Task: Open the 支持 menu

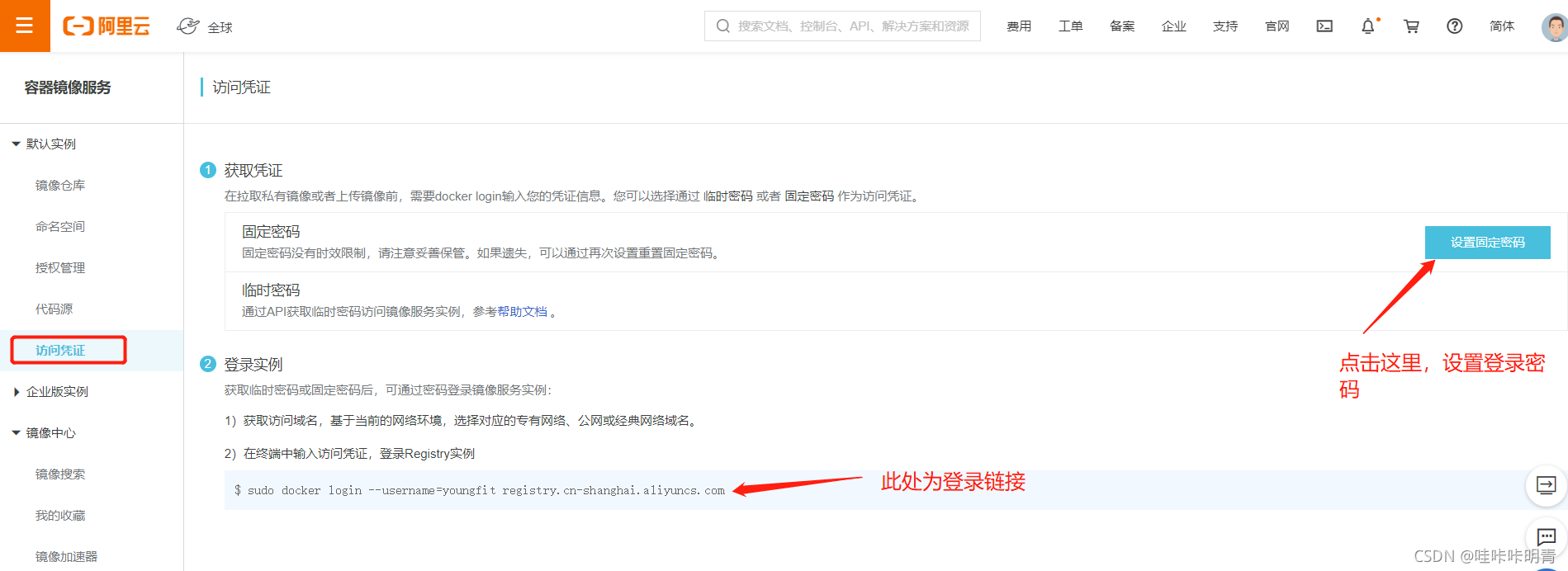Action: coord(1225,26)
